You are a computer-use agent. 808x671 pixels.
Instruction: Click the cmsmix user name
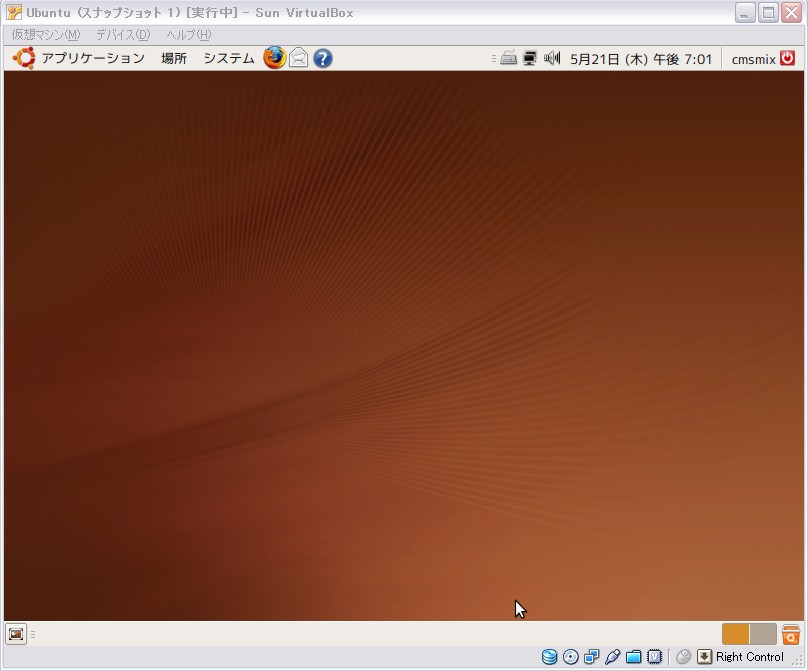click(x=753, y=60)
